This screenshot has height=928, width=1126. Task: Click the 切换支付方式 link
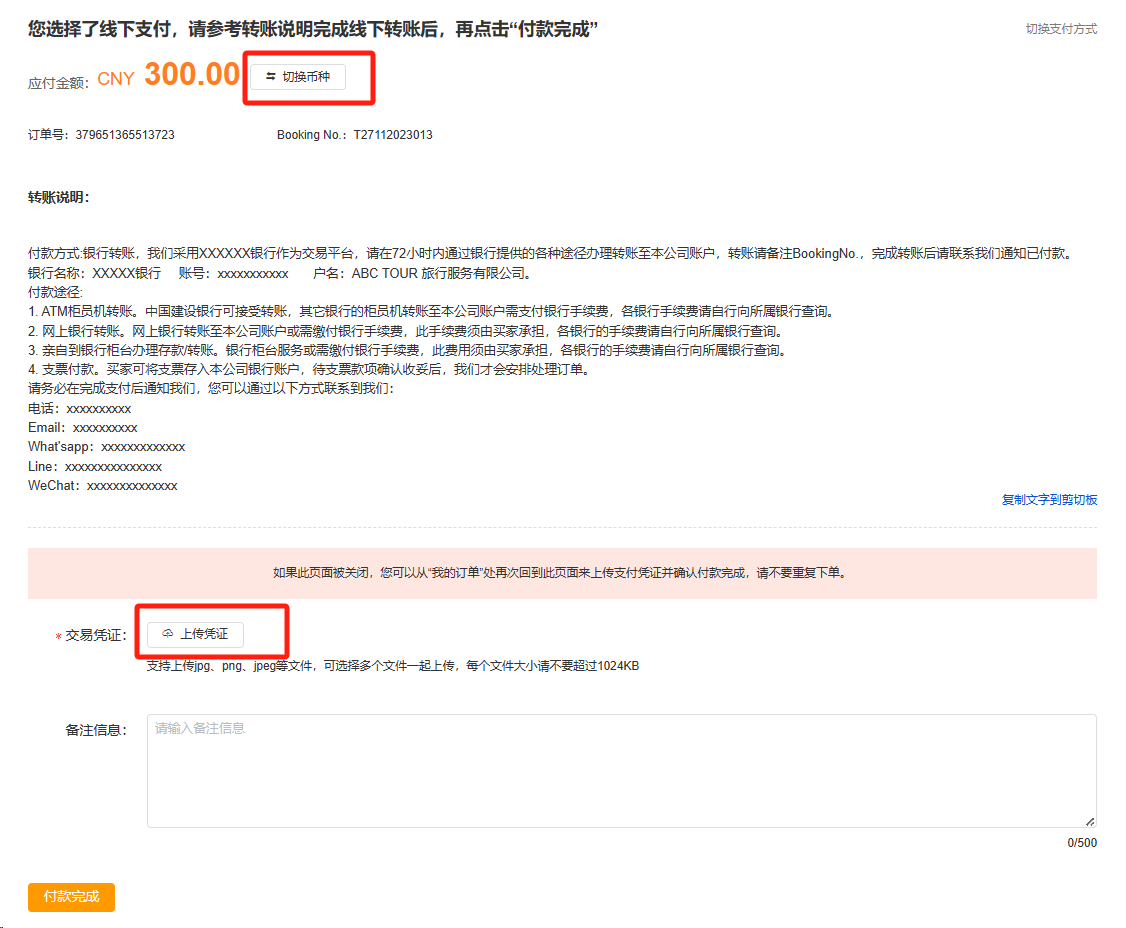[x=1061, y=29]
